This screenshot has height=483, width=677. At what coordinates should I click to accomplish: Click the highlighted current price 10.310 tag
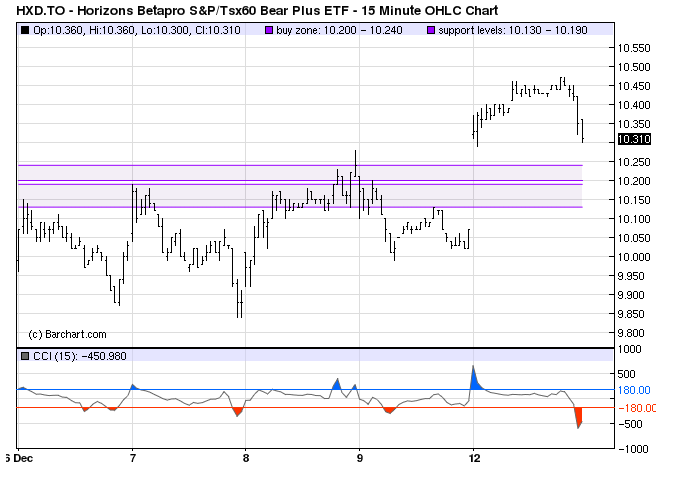pyautogui.click(x=634, y=139)
